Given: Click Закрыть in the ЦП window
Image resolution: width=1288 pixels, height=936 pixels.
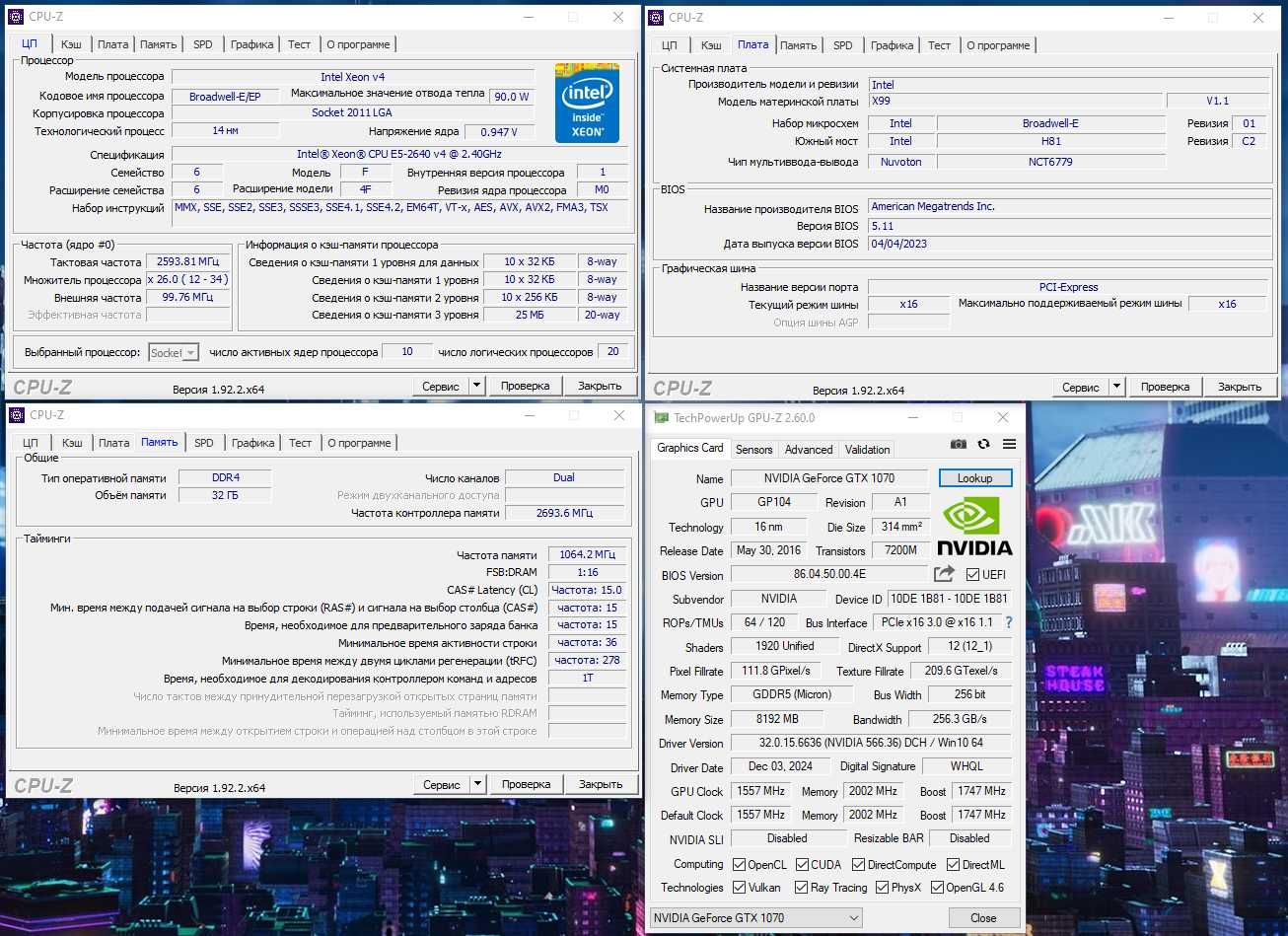Looking at the screenshot, I should pyautogui.click(x=600, y=386).
